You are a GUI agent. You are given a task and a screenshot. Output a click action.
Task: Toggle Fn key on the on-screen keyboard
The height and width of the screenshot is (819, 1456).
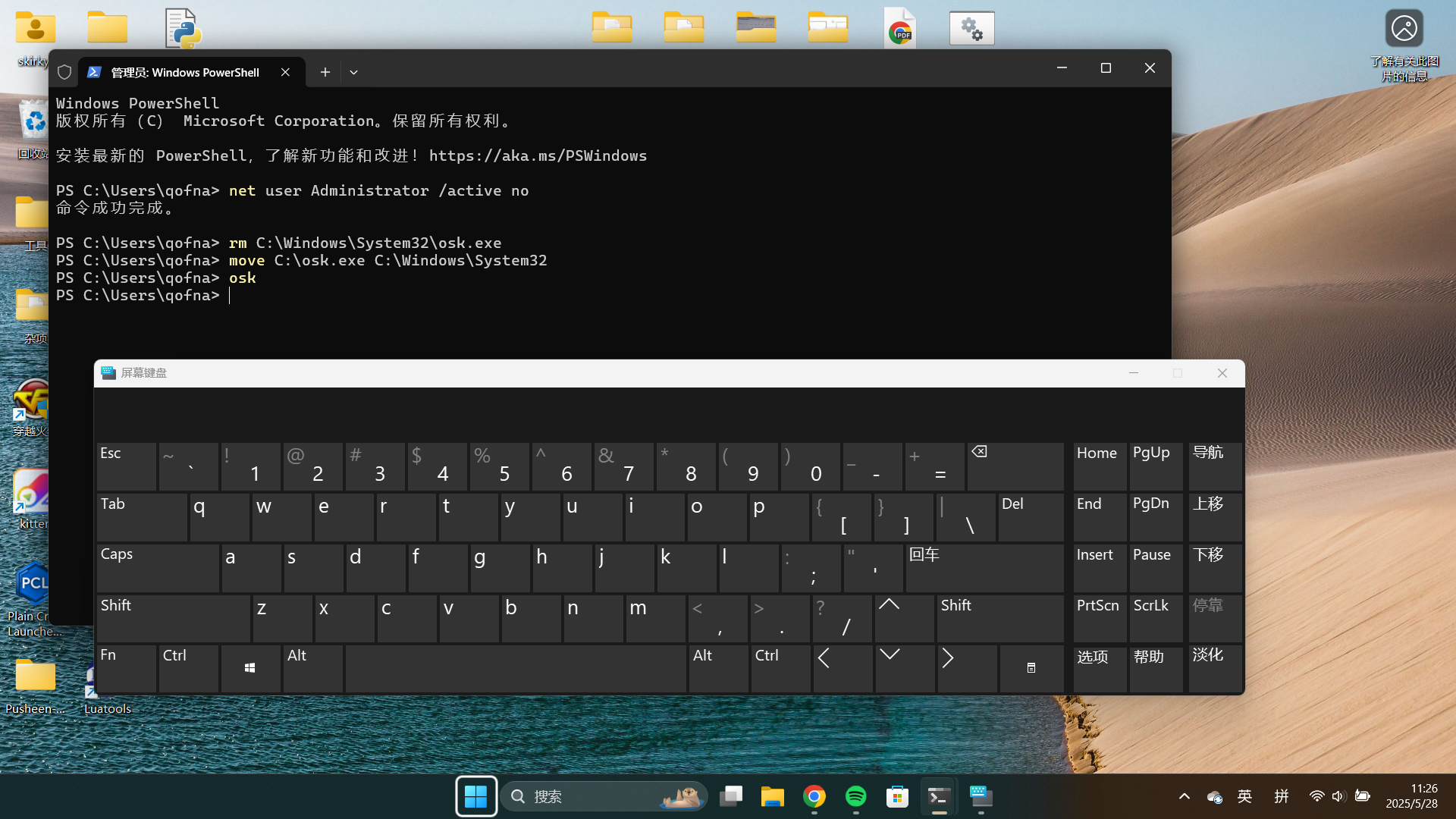click(x=127, y=668)
